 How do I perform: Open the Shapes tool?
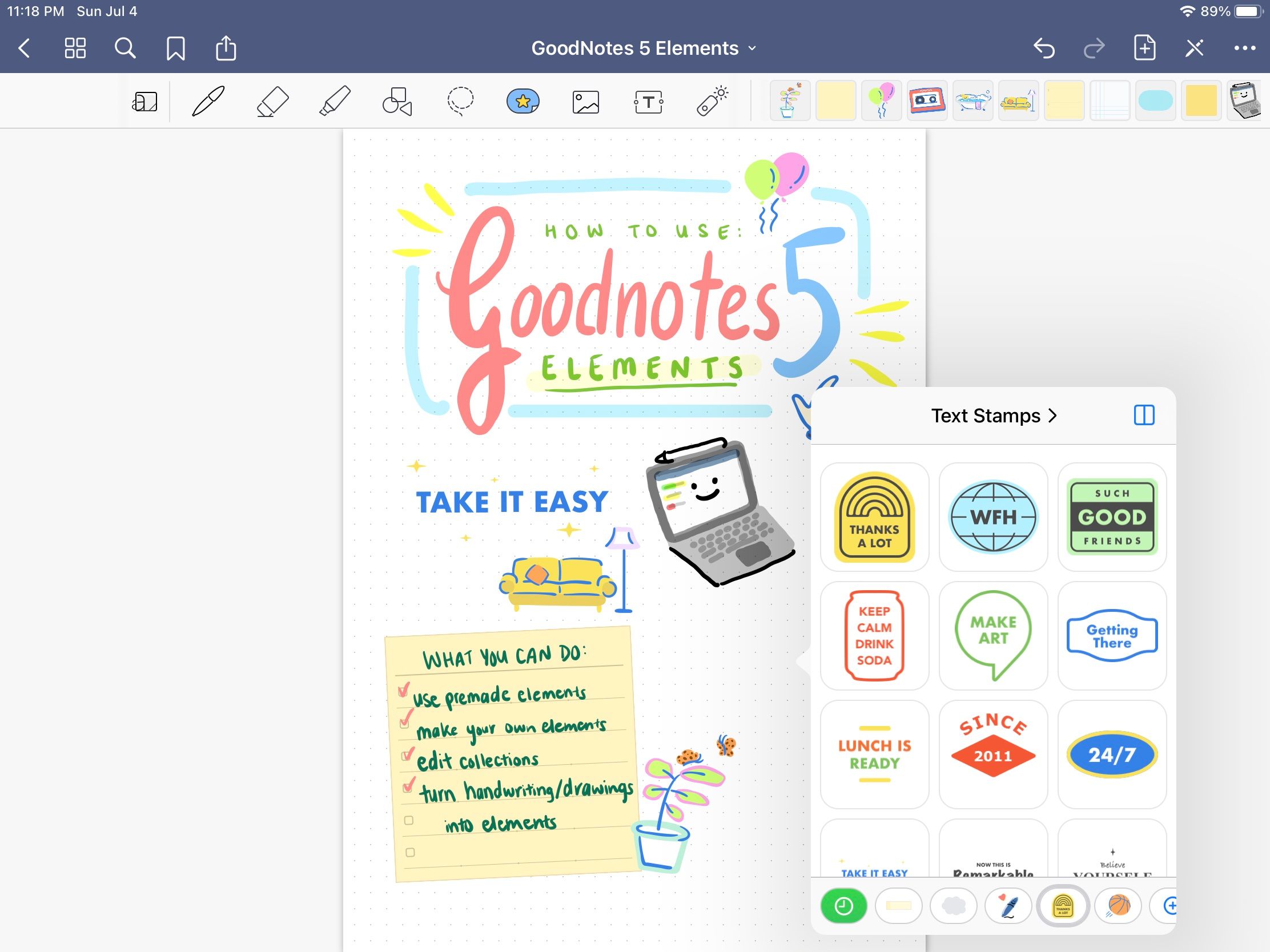[396, 100]
